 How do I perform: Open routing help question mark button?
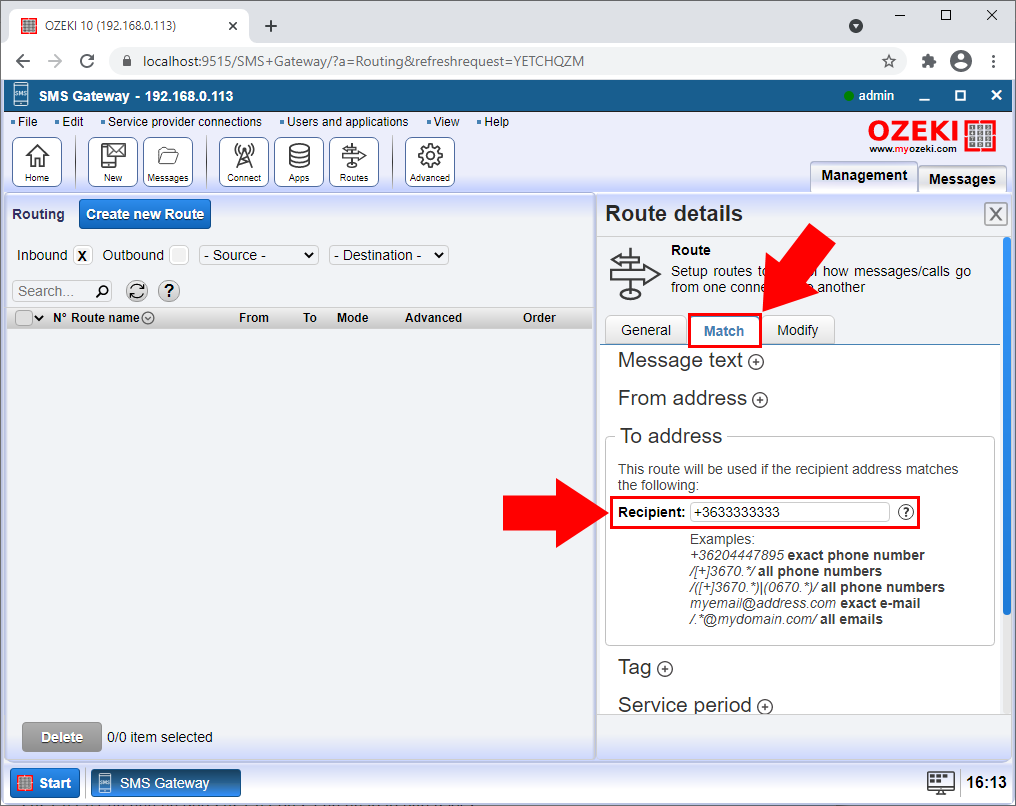[169, 291]
